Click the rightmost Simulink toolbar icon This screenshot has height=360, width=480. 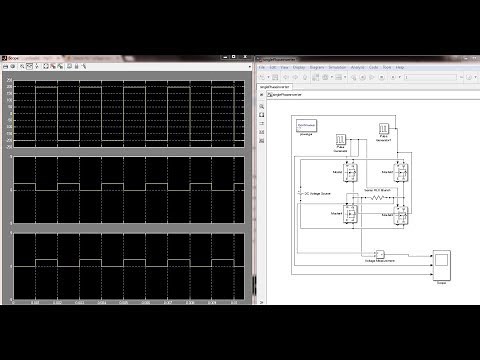click(x=469, y=77)
